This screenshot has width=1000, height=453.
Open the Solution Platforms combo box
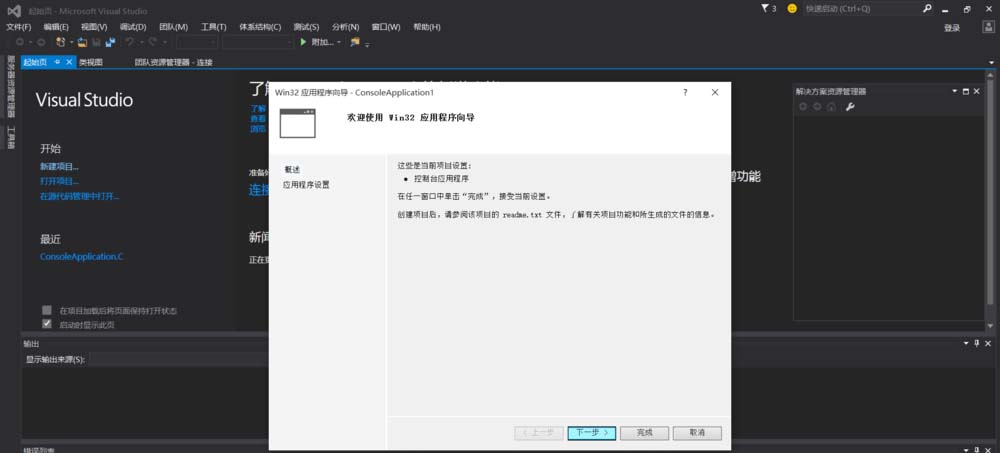point(257,42)
